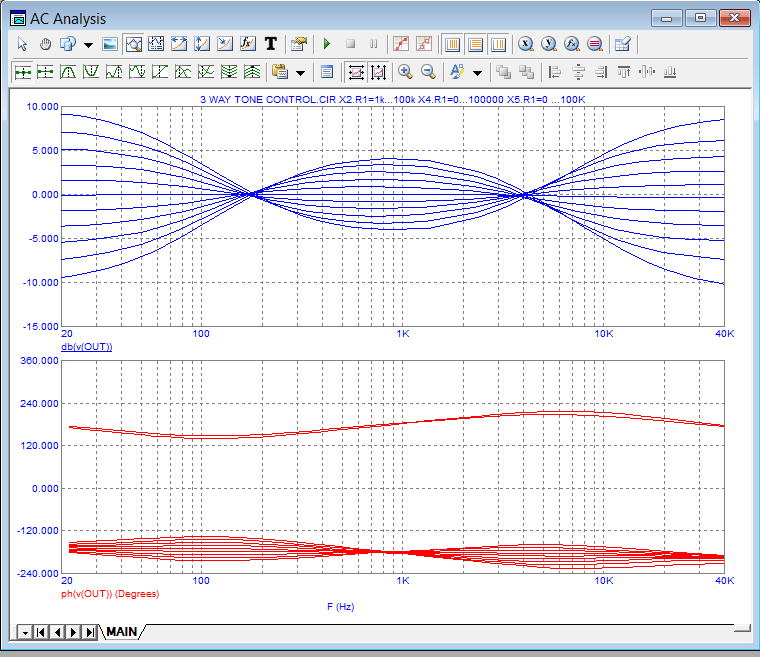Select the graphic shapes object tool
The width and height of the screenshot is (760, 657).
pyautogui.click(x=68, y=44)
